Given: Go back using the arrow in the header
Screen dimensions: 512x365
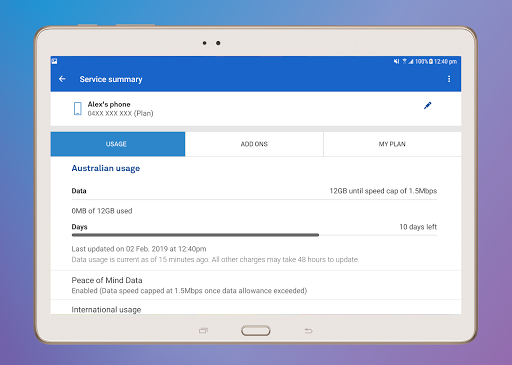Looking at the screenshot, I should coord(62,79).
